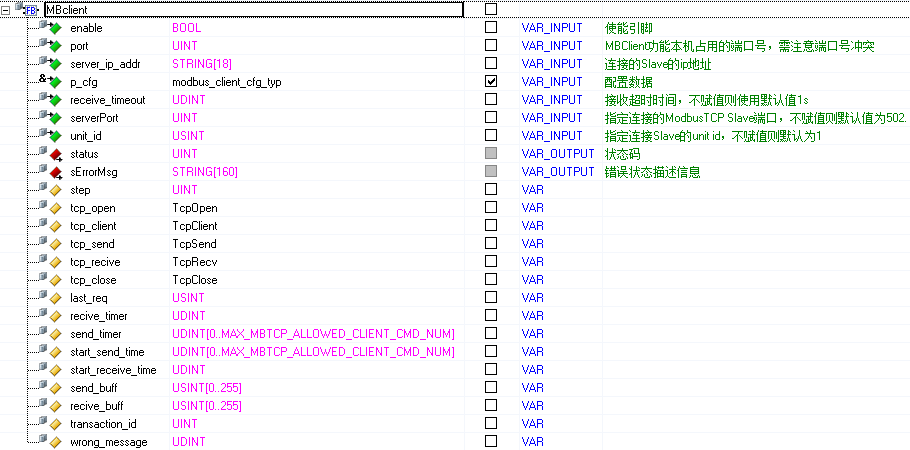910x450 pixels.
Task: Tick the checkbox in the port row
Action: (x=491, y=45)
